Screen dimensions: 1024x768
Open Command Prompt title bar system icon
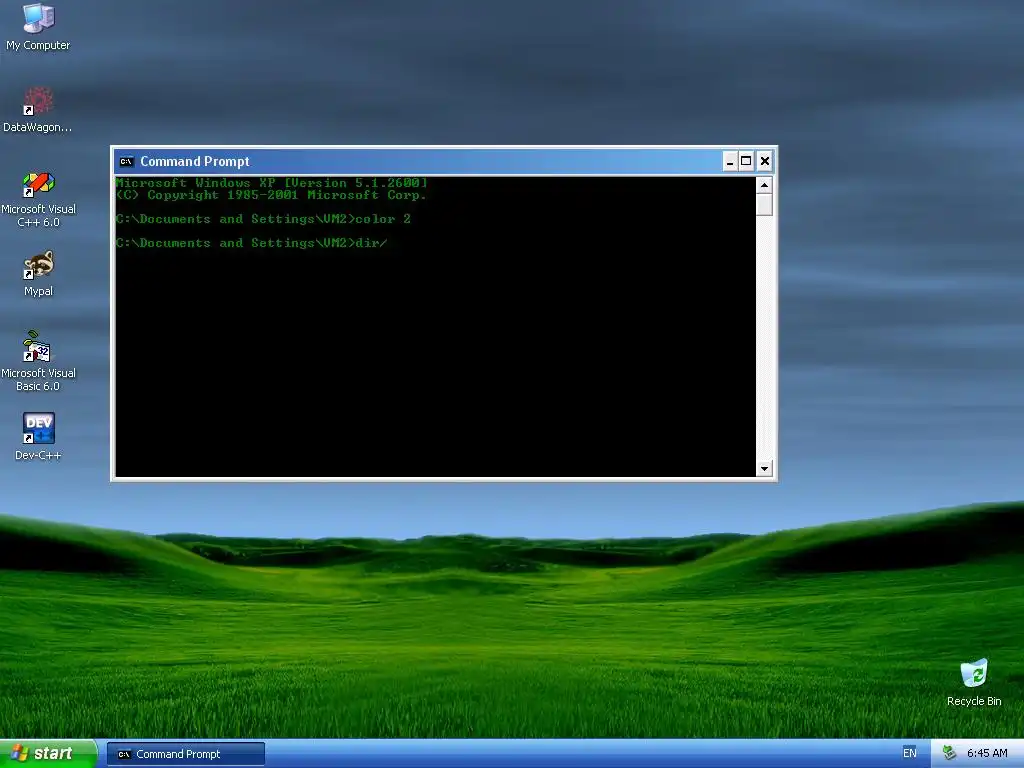click(x=127, y=161)
